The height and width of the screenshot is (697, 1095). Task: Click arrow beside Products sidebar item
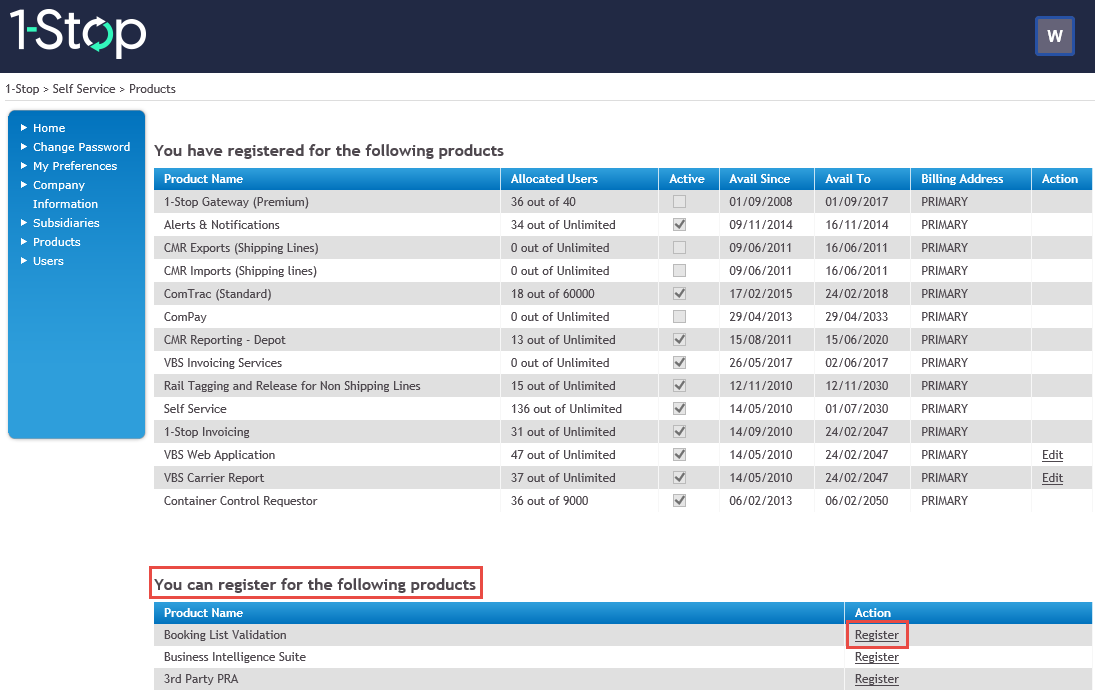tap(24, 242)
